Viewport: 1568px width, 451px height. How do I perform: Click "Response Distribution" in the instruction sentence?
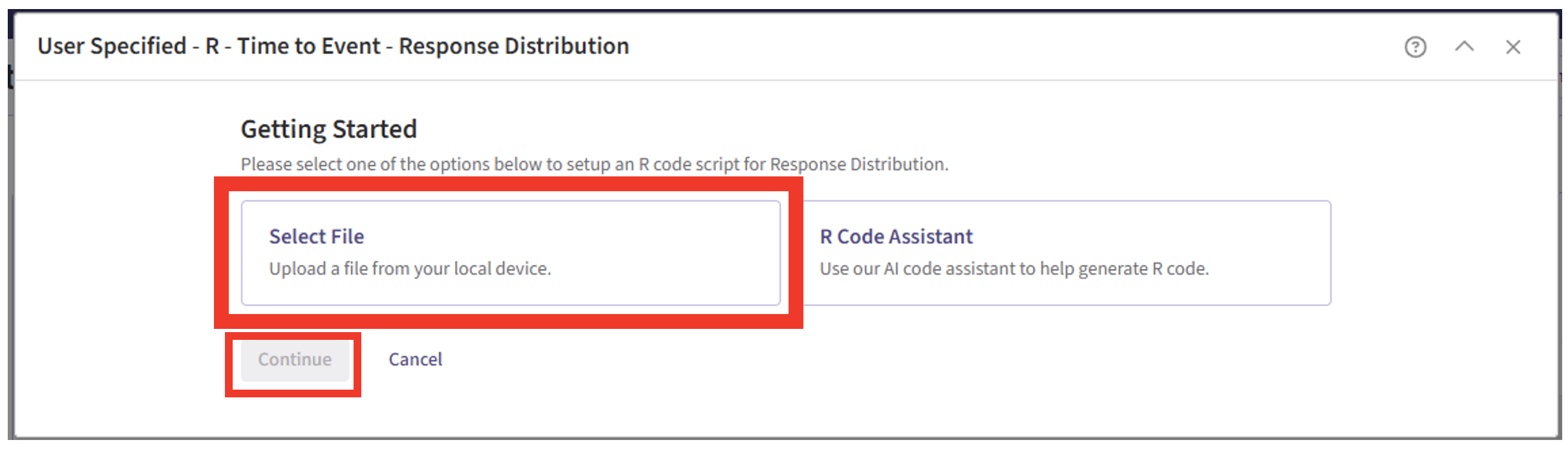point(858,164)
